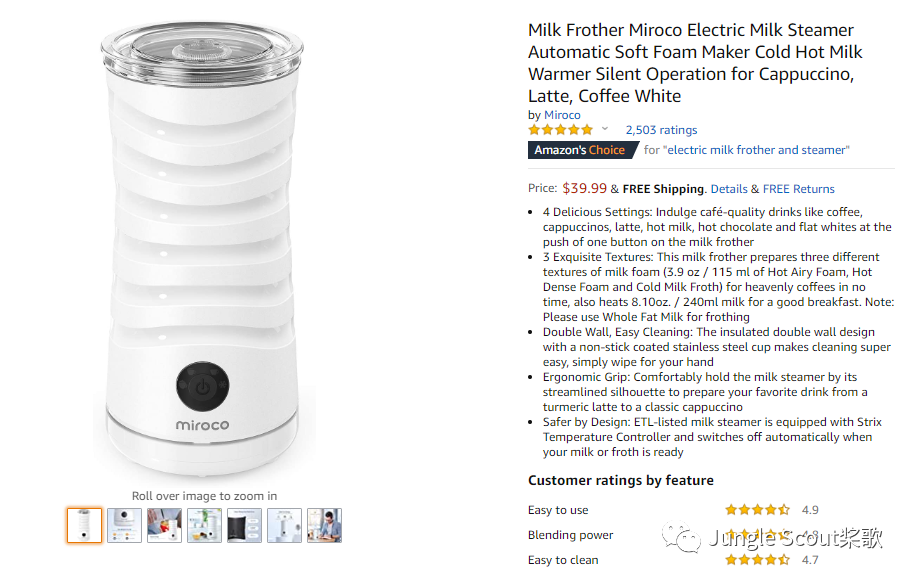Click the FREE Returns link
Viewport: 912px width, 580px height.
point(799,189)
